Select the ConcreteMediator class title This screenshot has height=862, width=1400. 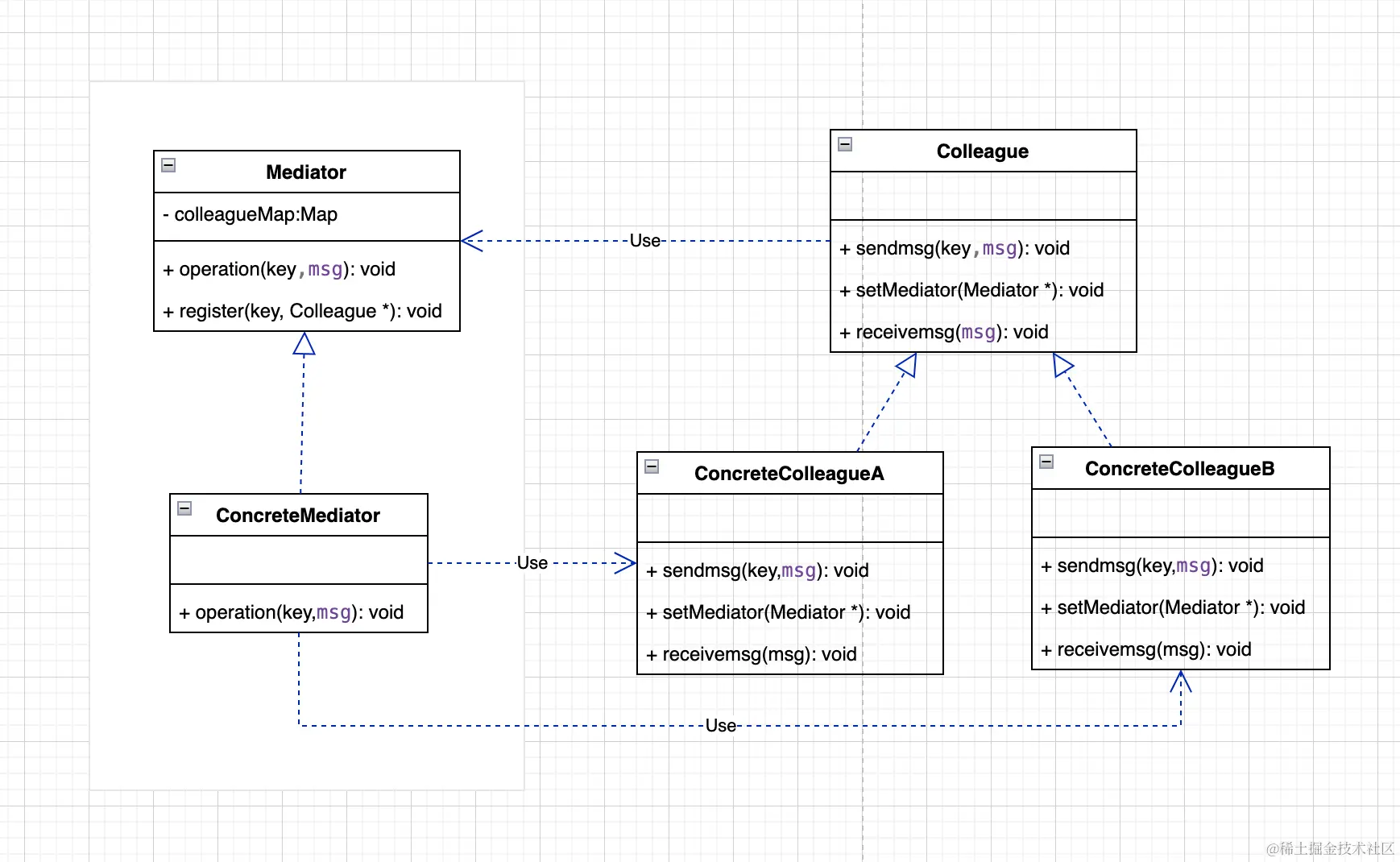(298, 516)
